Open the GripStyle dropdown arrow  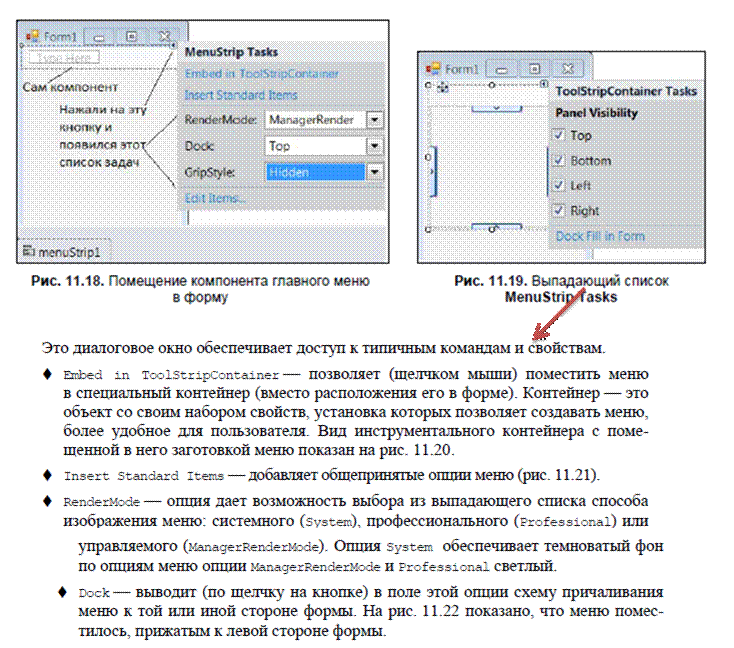[x=374, y=172]
